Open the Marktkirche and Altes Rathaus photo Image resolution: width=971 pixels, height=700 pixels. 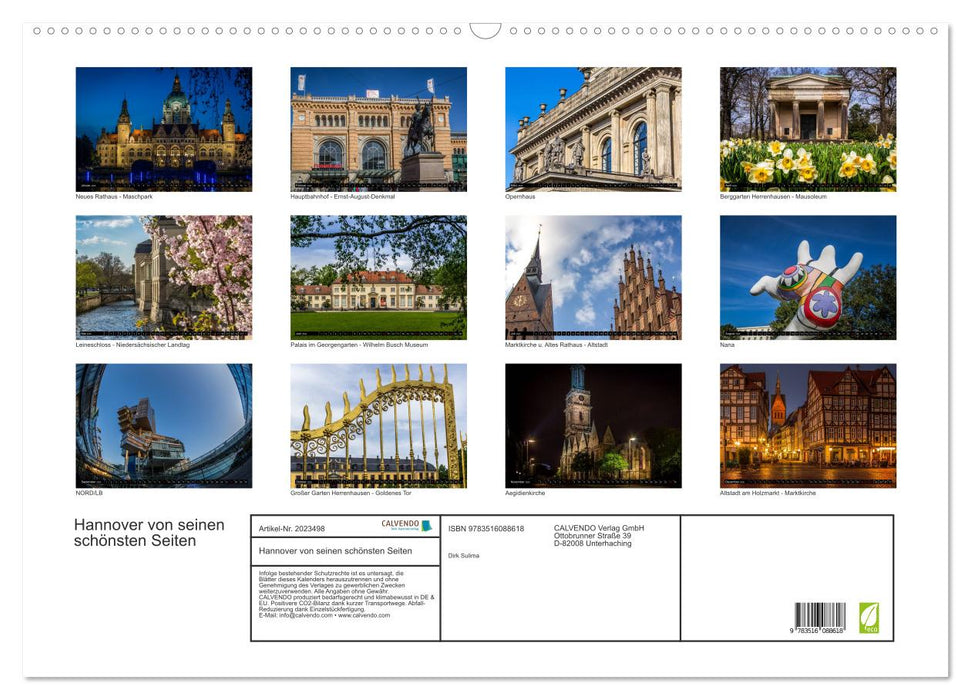click(x=593, y=277)
